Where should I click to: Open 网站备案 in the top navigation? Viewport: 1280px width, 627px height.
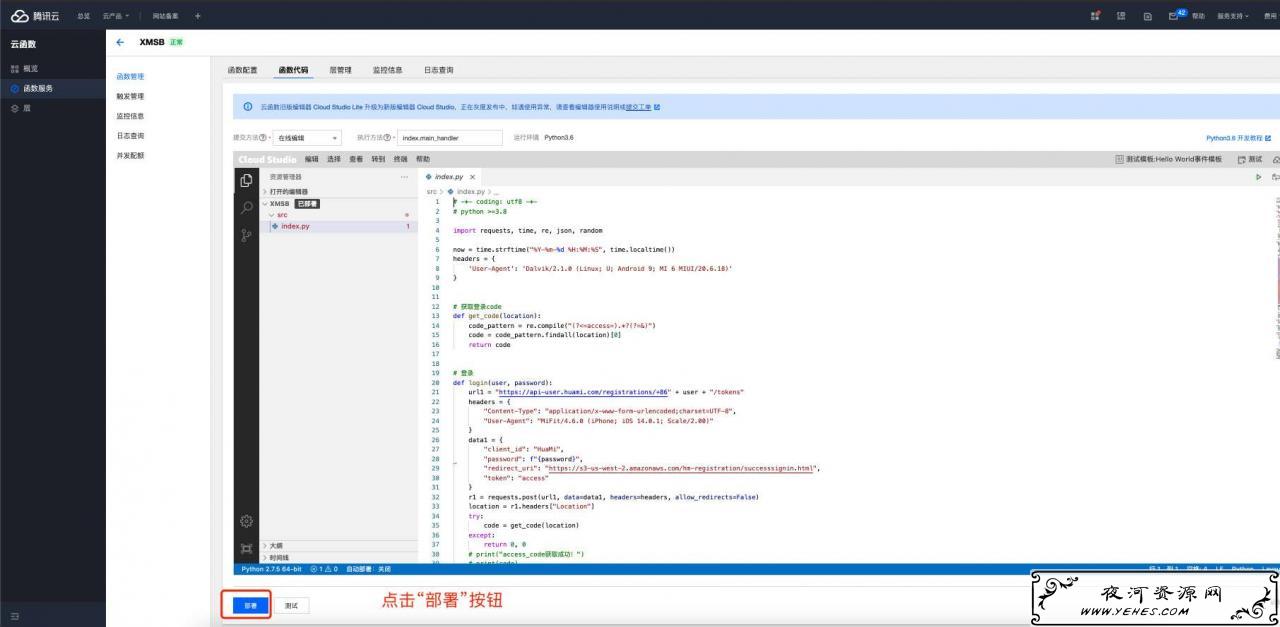(165, 16)
